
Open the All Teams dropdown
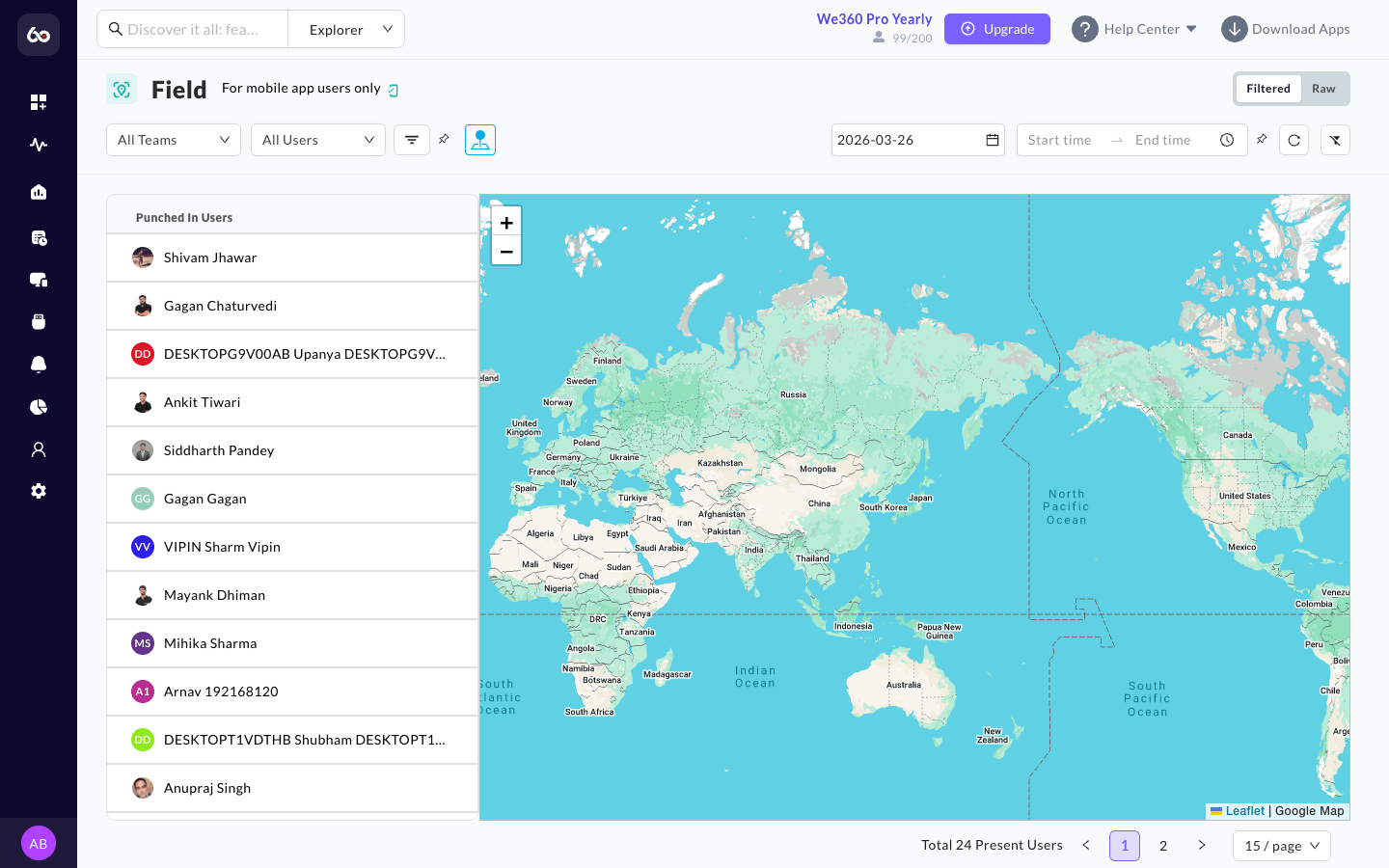[174, 140]
